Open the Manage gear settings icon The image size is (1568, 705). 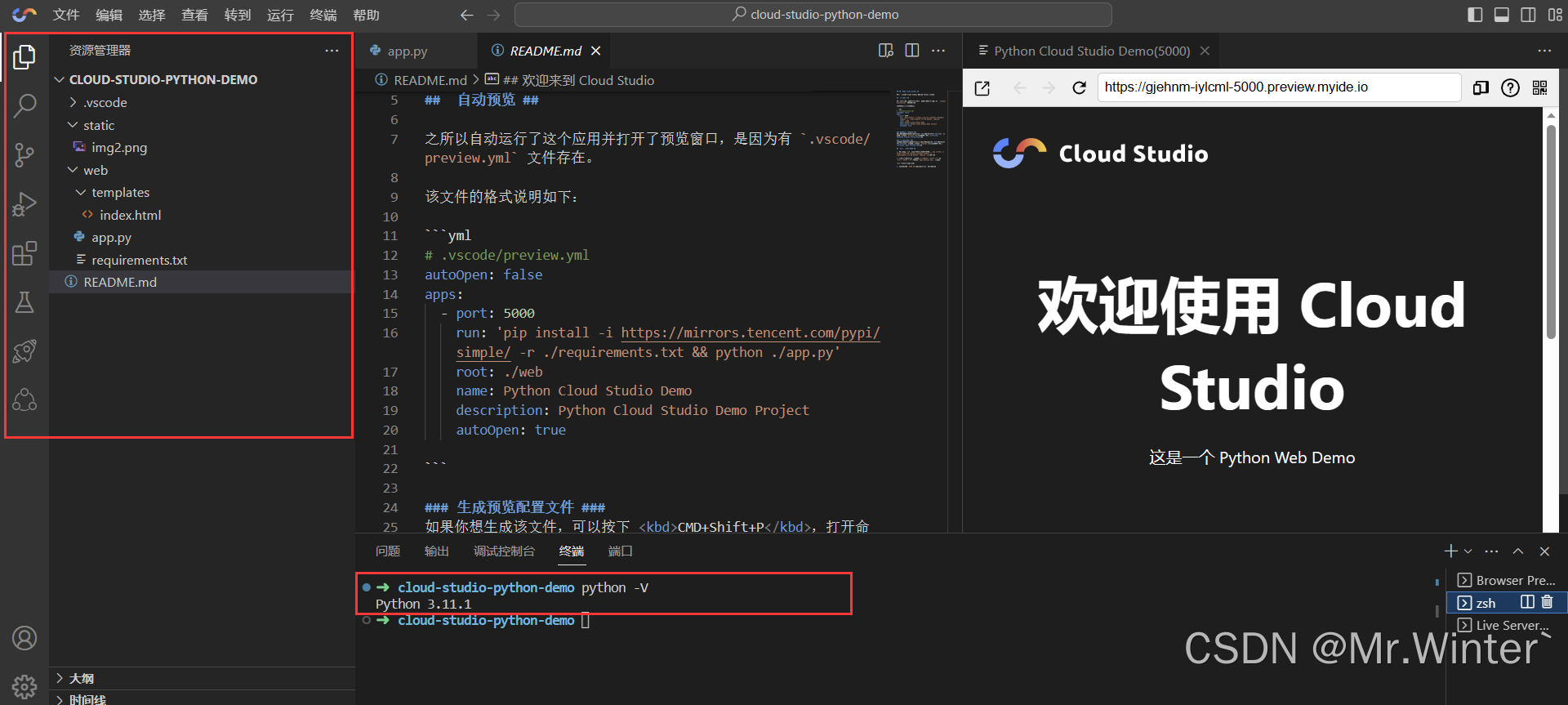tap(24, 687)
